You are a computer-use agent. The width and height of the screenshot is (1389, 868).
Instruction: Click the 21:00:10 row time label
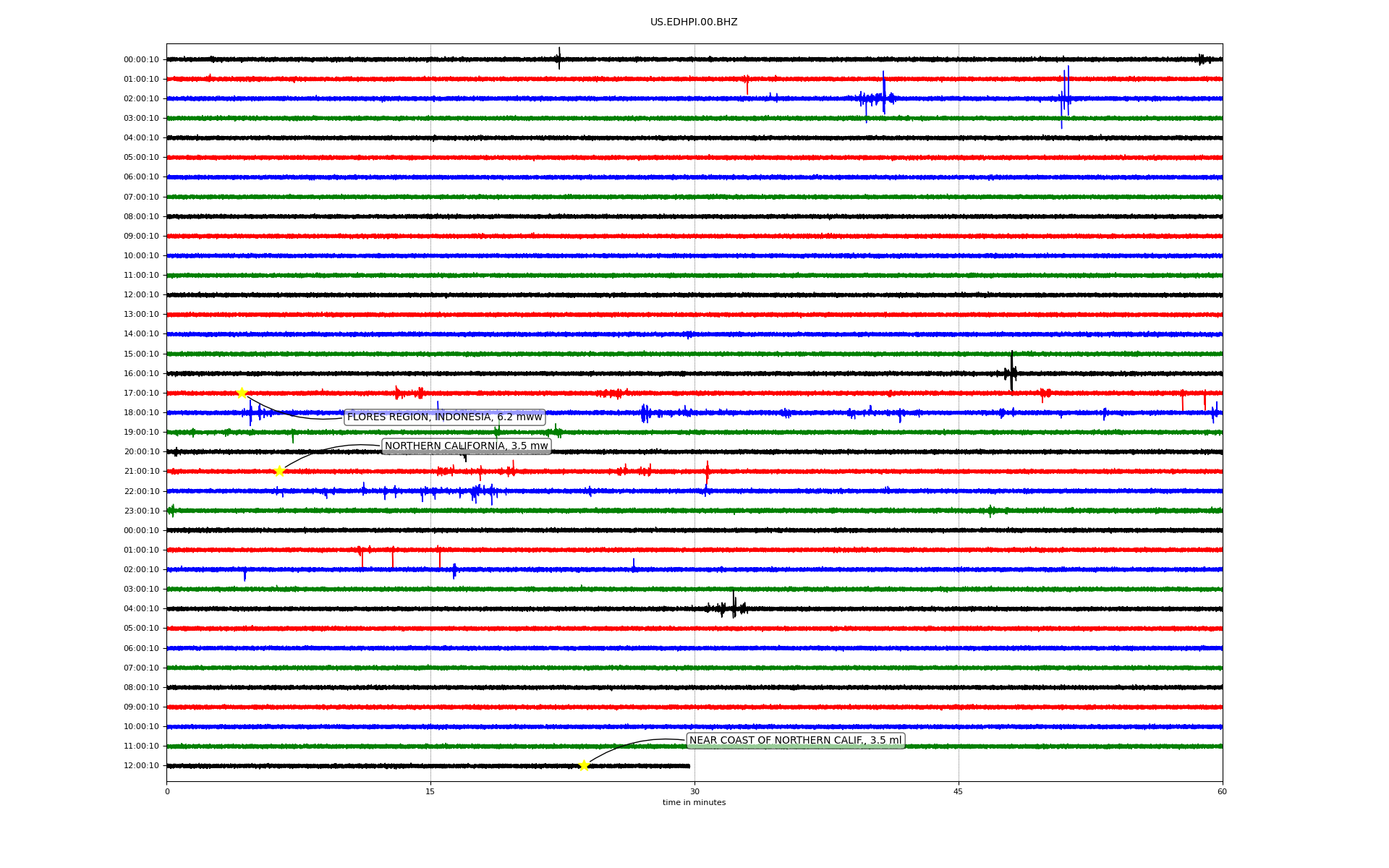point(141,472)
